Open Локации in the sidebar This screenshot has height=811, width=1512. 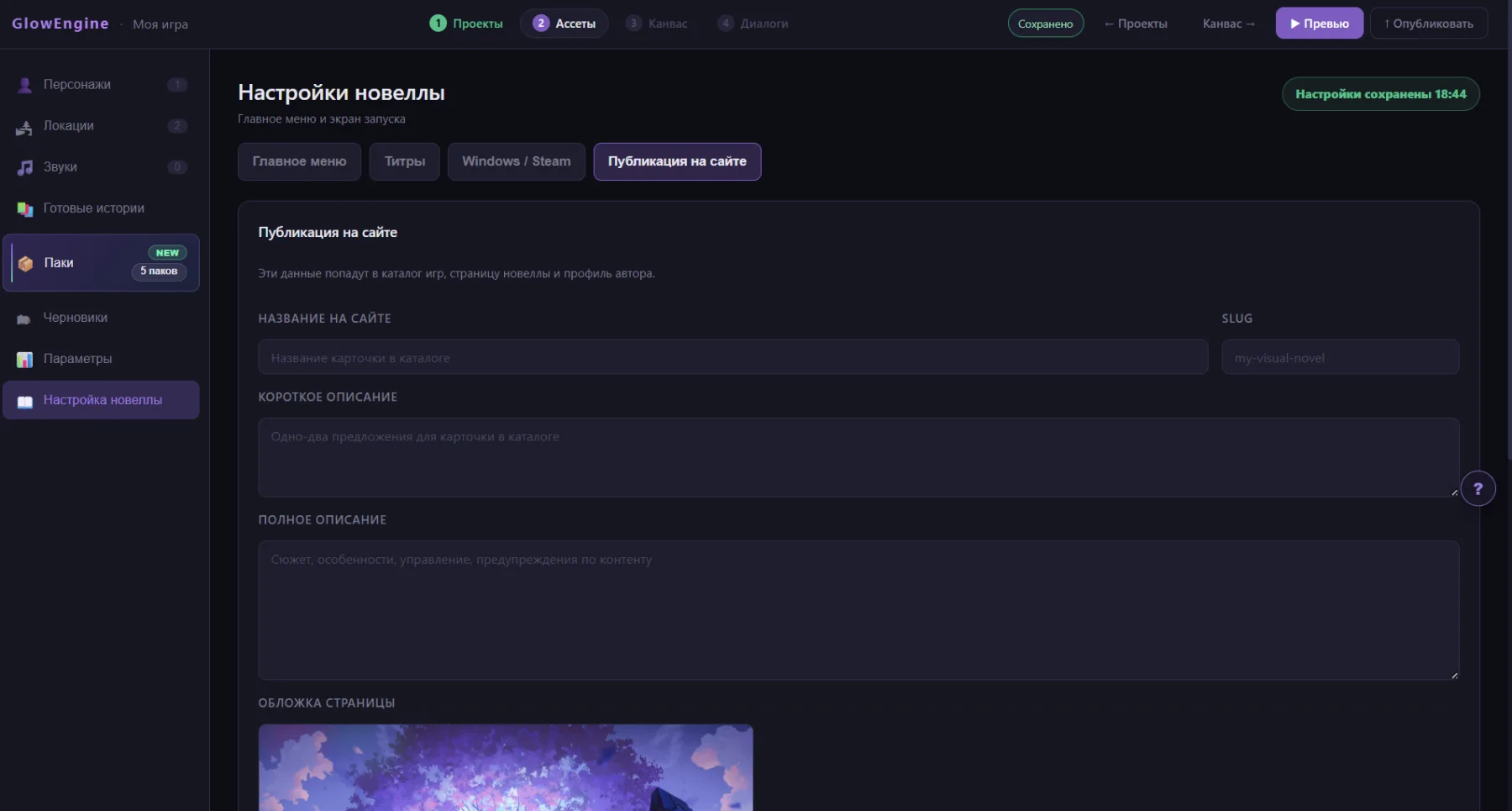pyautogui.click(x=101, y=126)
